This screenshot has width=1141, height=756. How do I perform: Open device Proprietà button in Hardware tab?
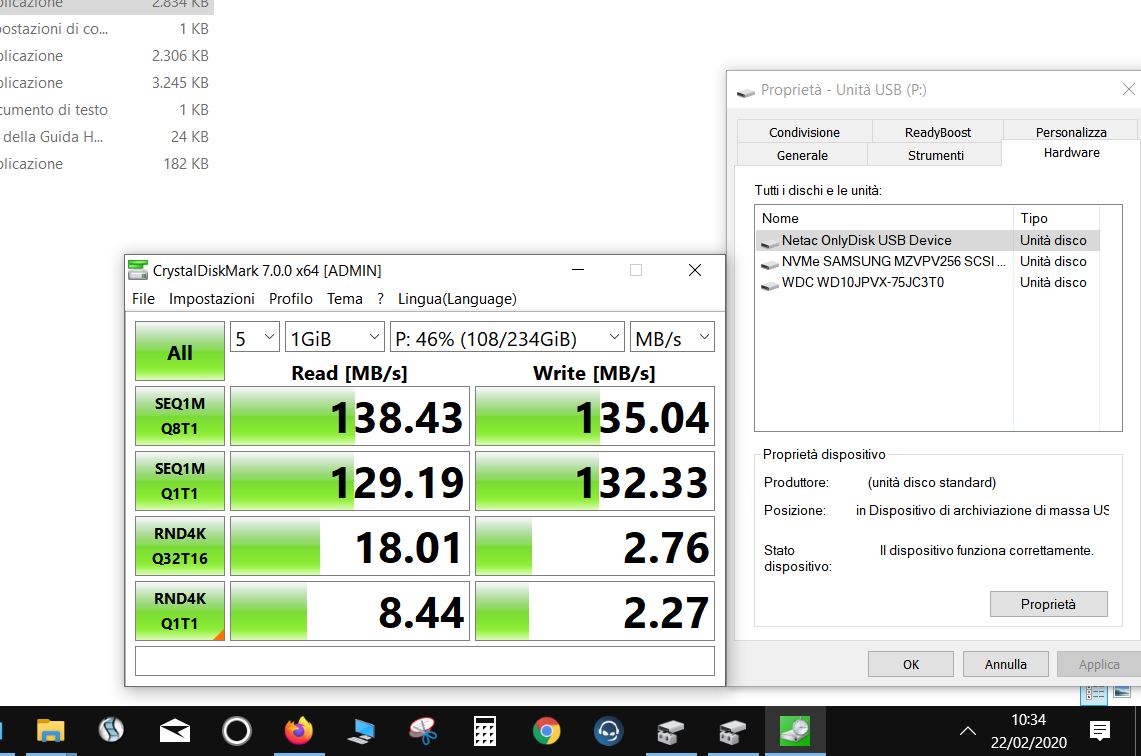coord(1049,604)
